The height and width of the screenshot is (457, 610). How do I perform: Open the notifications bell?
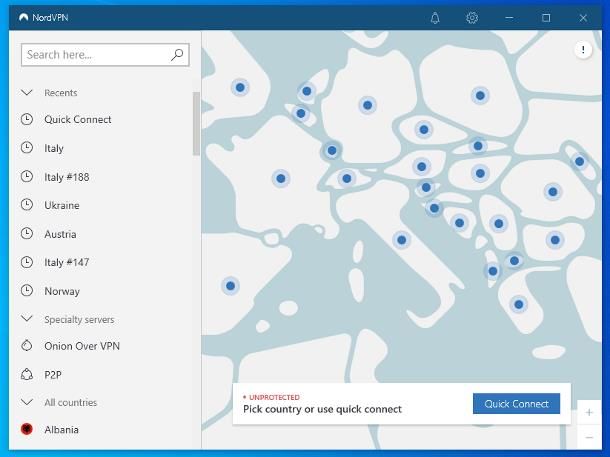click(x=435, y=18)
